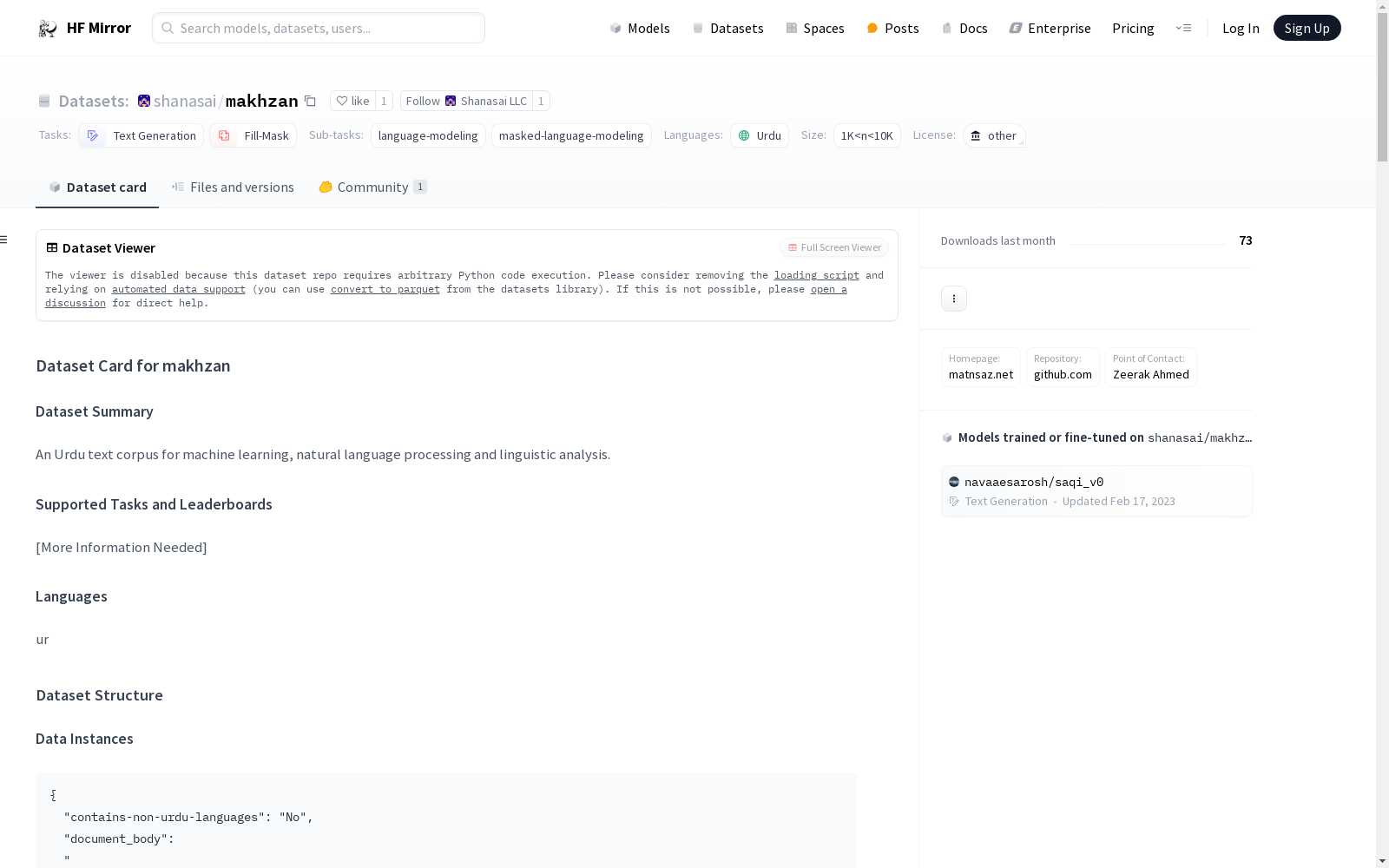Copy dataset name with copy icon
Image resolution: width=1389 pixels, height=868 pixels.
[310, 101]
